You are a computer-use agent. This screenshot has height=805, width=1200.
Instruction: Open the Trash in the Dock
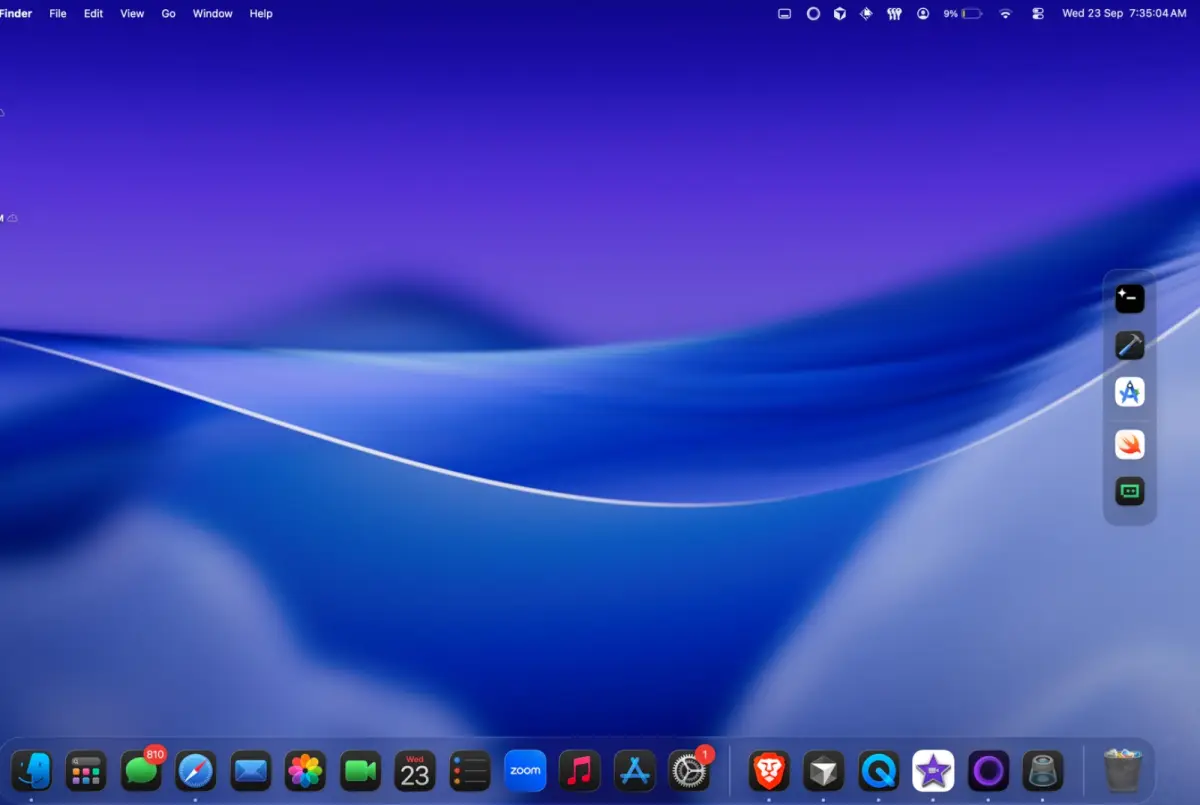[1122, 771]
